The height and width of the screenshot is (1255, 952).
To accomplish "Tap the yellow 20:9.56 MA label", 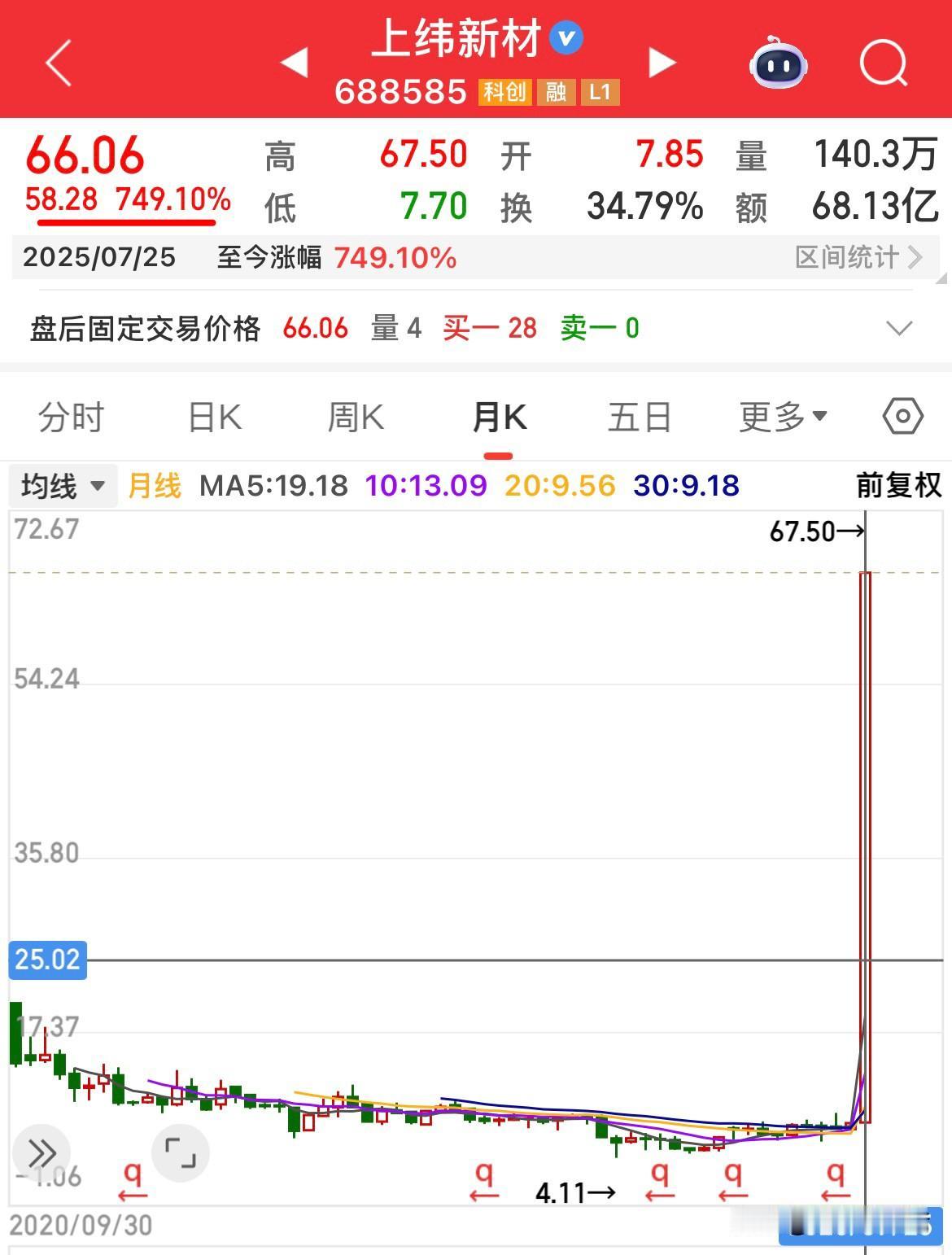I will (560, 486).
